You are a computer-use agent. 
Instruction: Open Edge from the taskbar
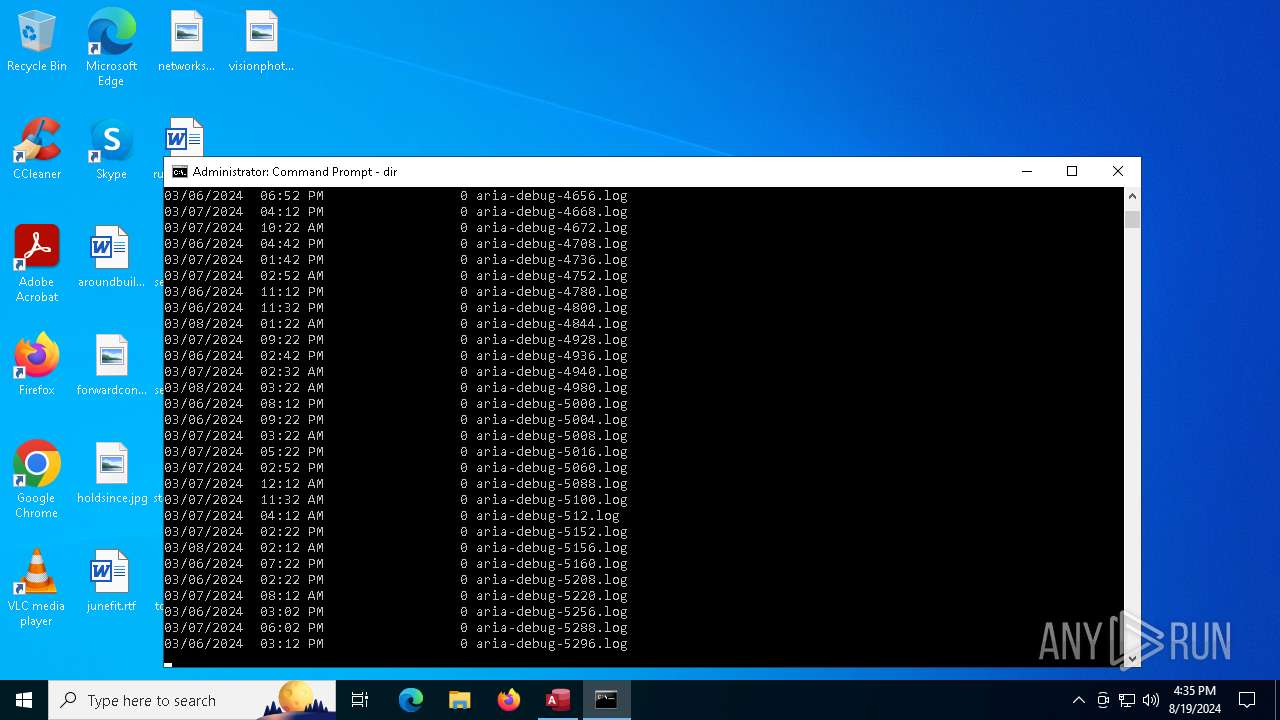pos(411,700)
